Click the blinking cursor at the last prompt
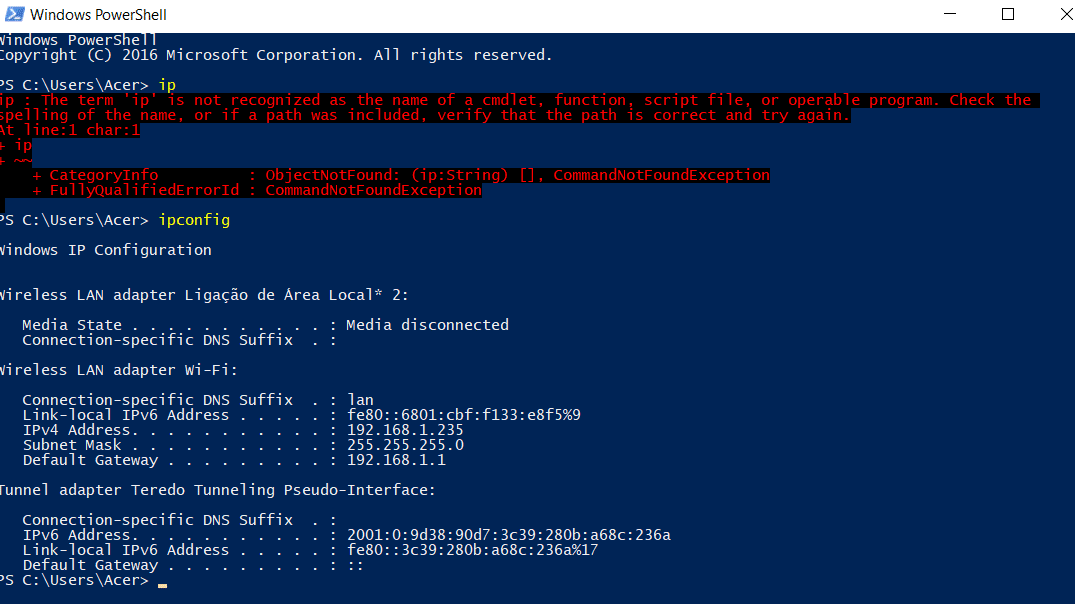Screen dimensions: 1075x604 [x=162, y=584]
